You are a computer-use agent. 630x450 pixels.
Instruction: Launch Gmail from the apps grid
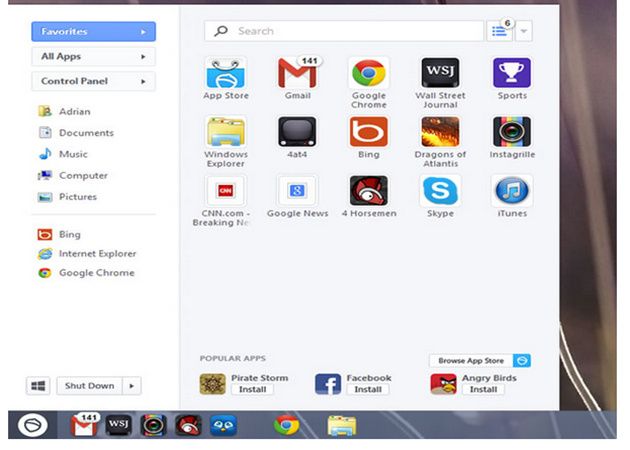tap(297, 74)
